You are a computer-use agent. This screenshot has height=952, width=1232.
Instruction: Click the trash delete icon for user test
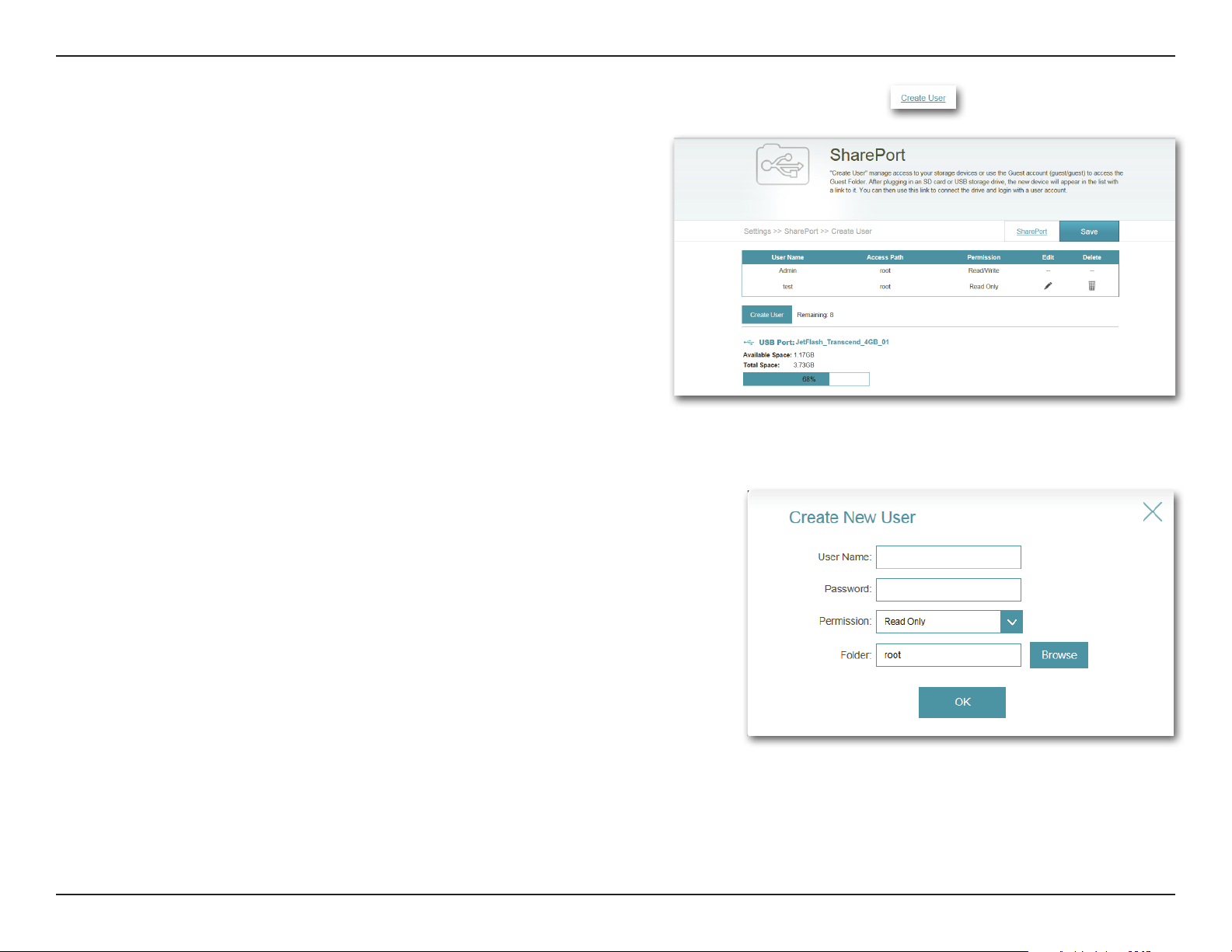pyautogui.click(x=1091, y=286)
